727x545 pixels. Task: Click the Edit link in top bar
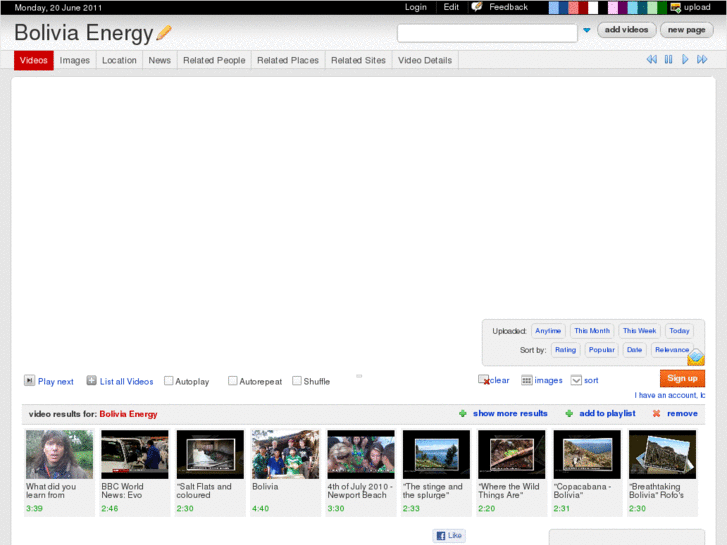pyautogui.click(x=451, y=7)
